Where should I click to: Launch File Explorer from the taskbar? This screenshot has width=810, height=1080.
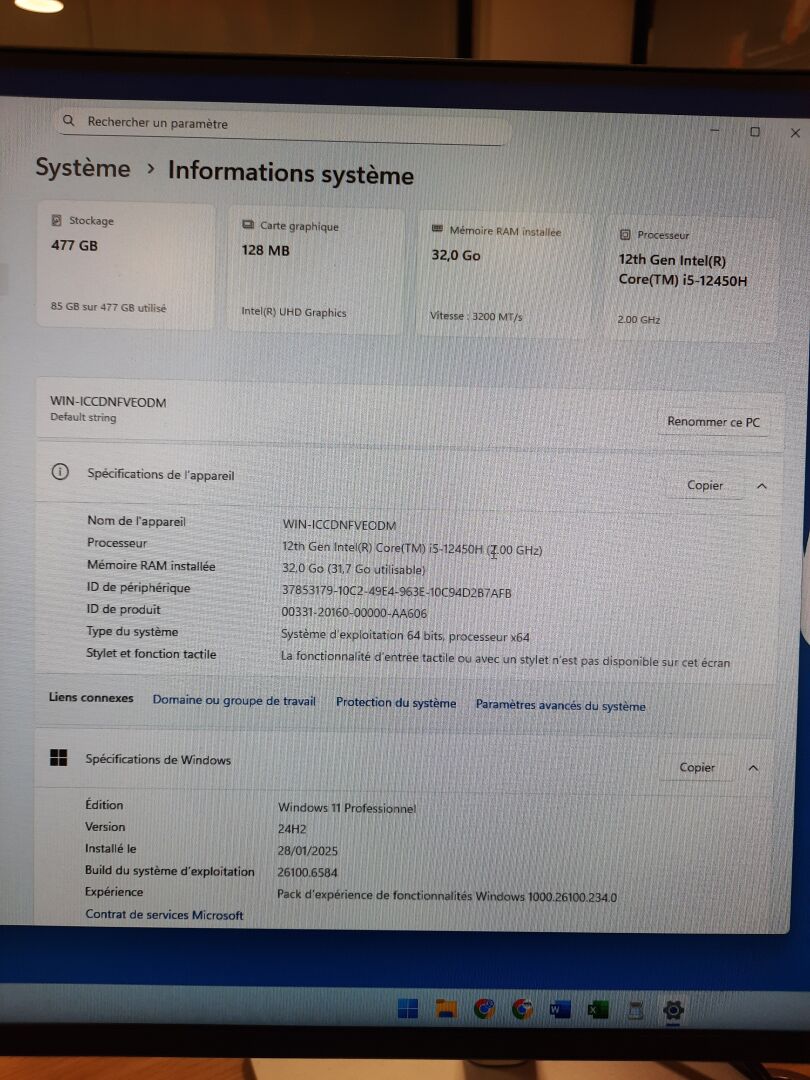click(446, 1009)
